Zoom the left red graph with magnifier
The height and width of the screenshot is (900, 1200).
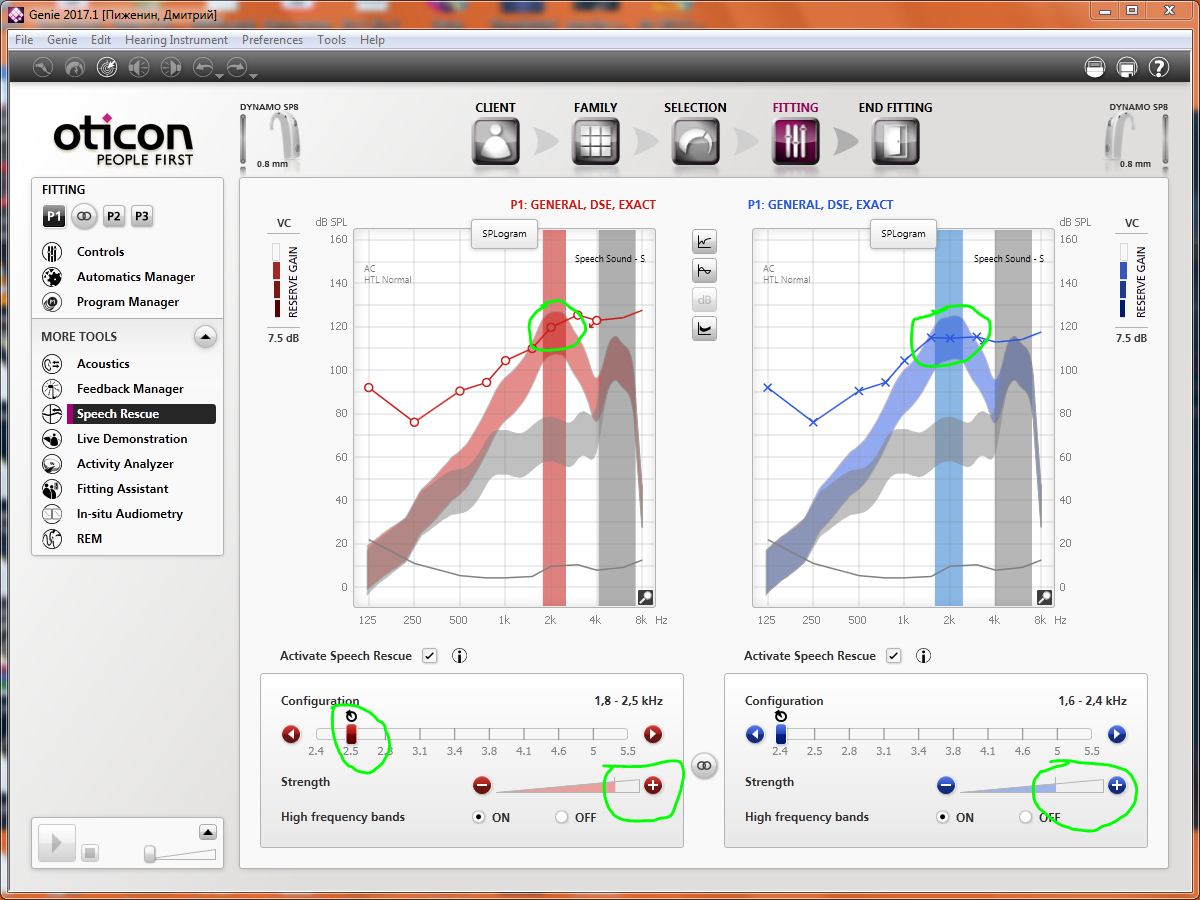pos(645,597)
